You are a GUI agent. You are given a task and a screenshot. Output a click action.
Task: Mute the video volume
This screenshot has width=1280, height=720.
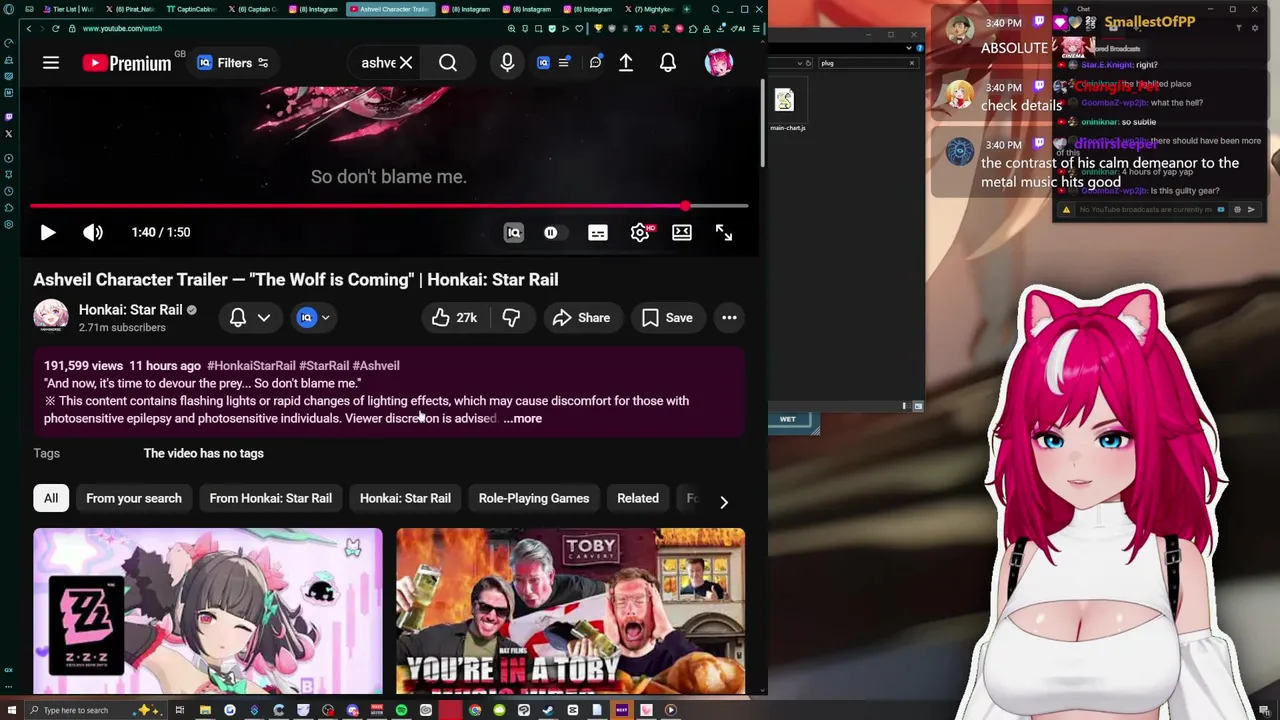93,232
